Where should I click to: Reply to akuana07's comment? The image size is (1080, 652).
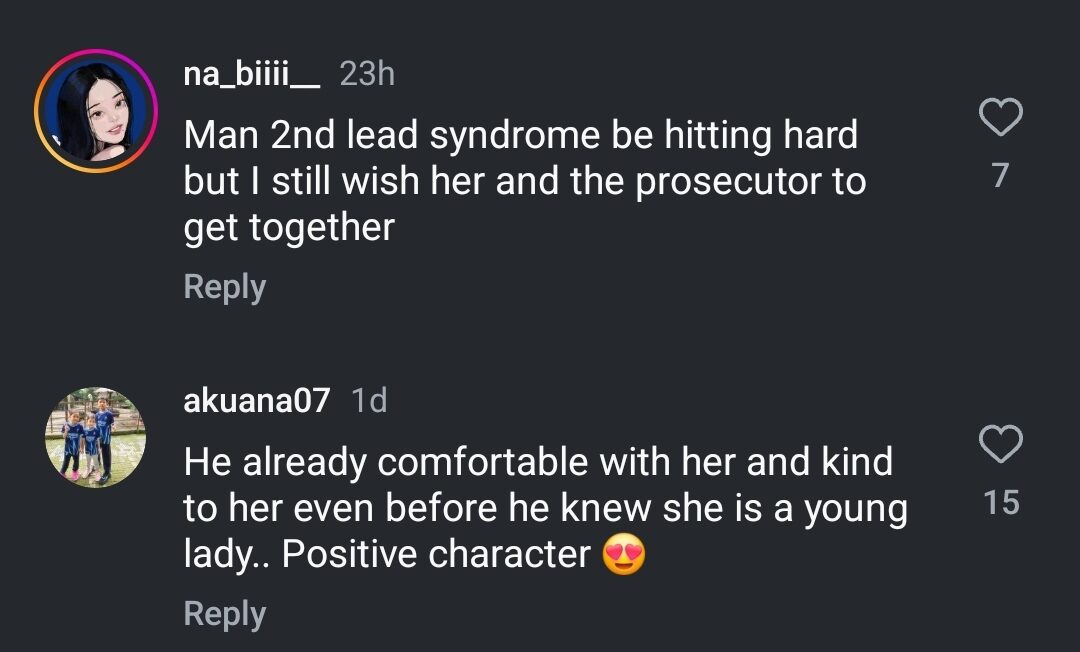225,614
